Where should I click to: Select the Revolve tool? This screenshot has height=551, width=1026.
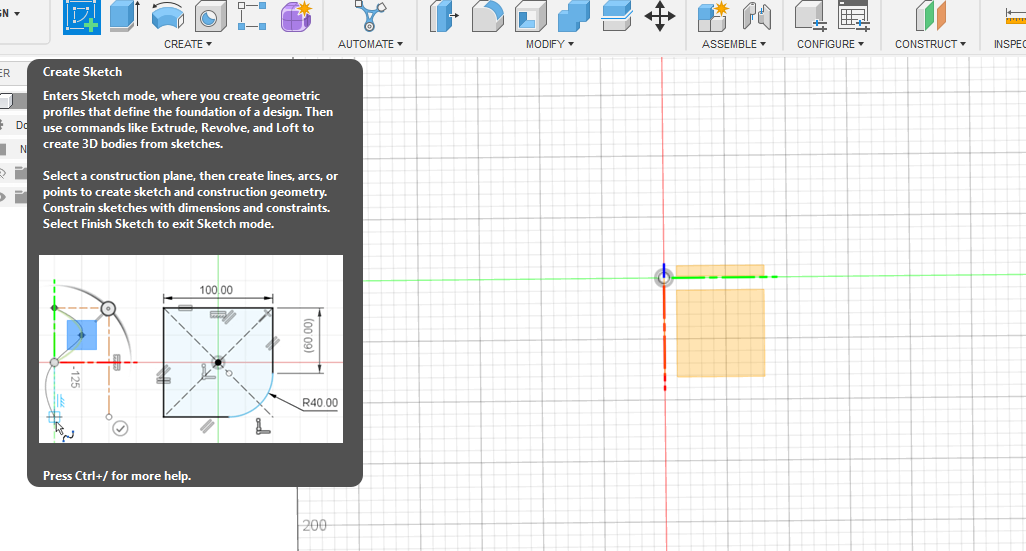click(168, 16)
